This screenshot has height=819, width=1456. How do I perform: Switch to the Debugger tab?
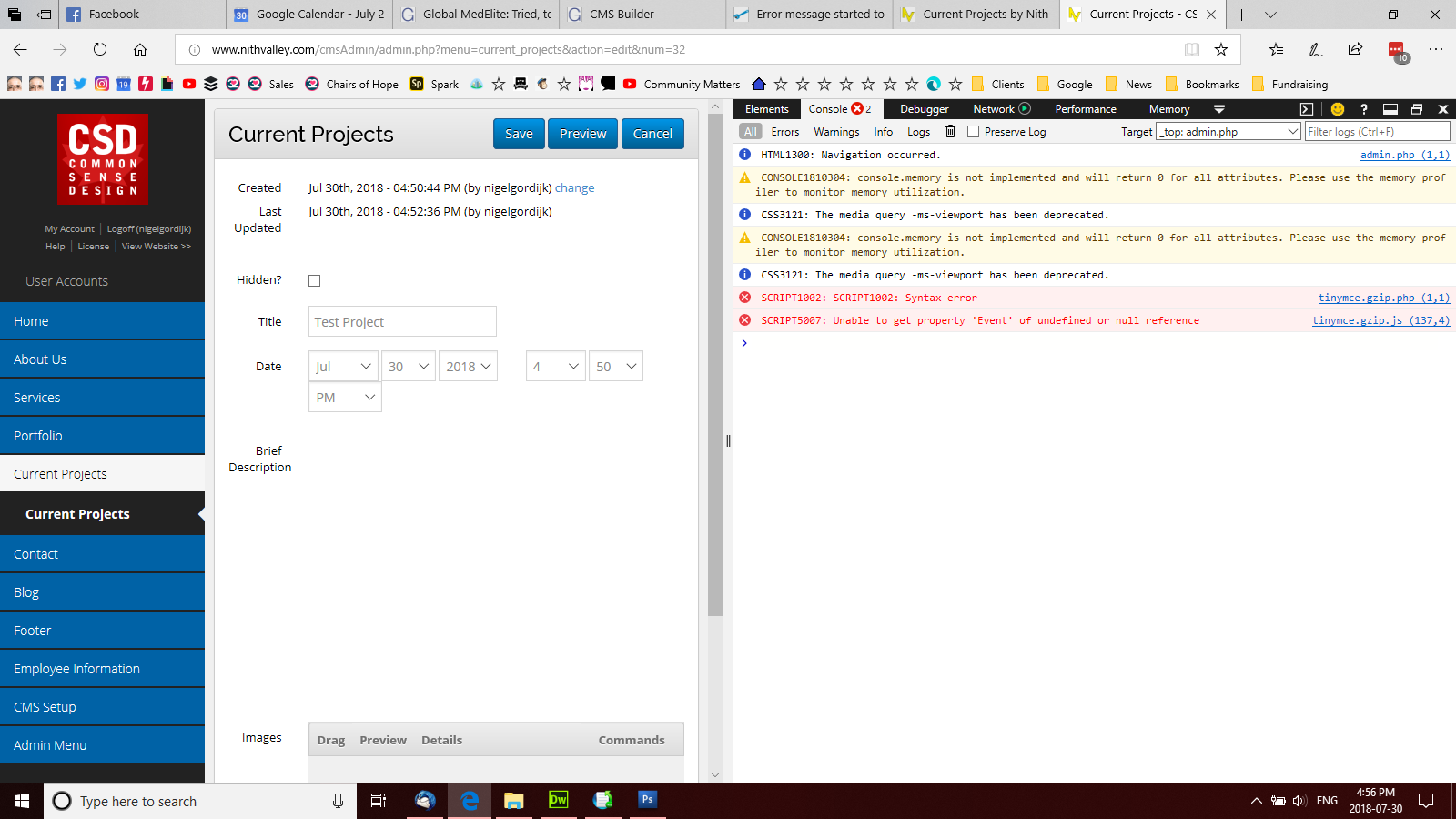[924, 109]
